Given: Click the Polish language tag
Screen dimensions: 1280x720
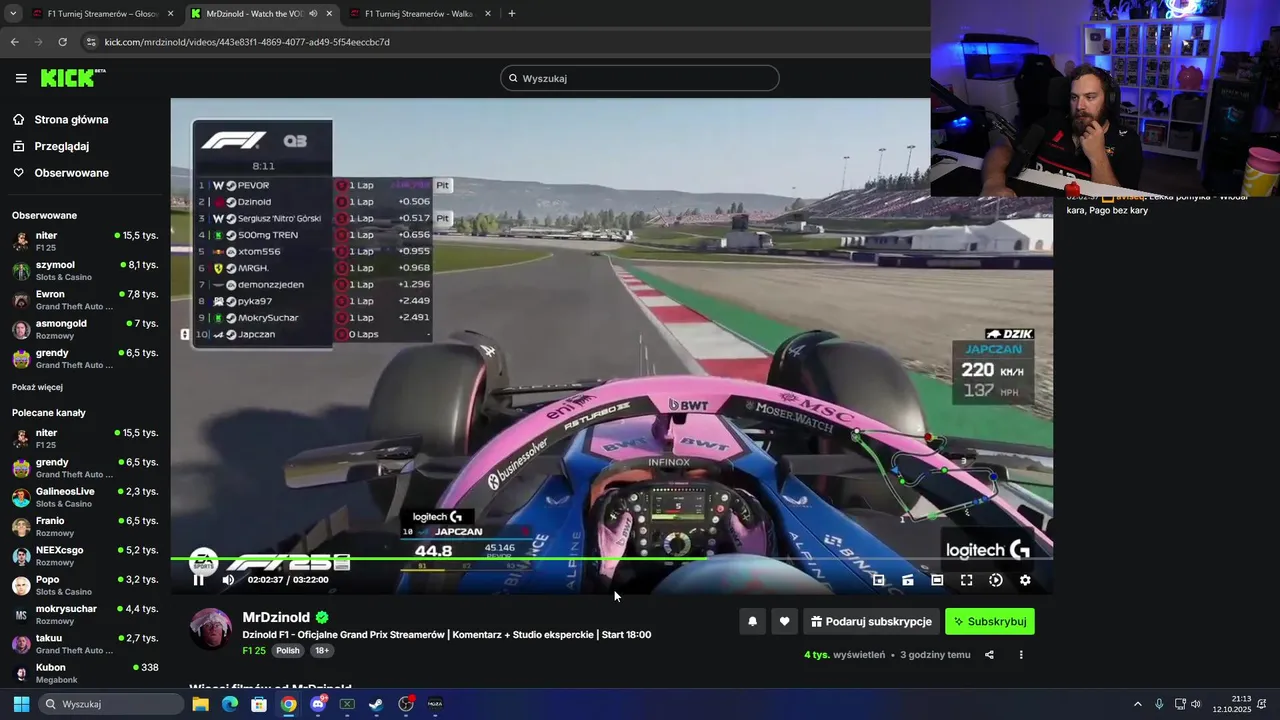Looking at the screenshot, I should point(288,650).
